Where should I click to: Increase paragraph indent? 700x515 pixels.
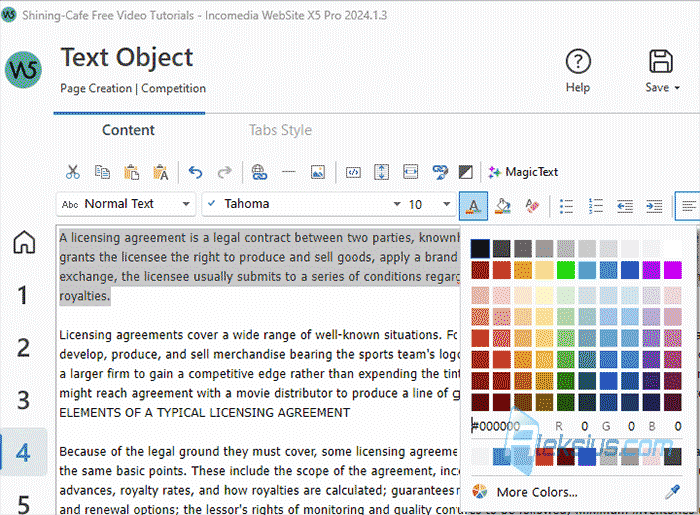coord(654,206)
